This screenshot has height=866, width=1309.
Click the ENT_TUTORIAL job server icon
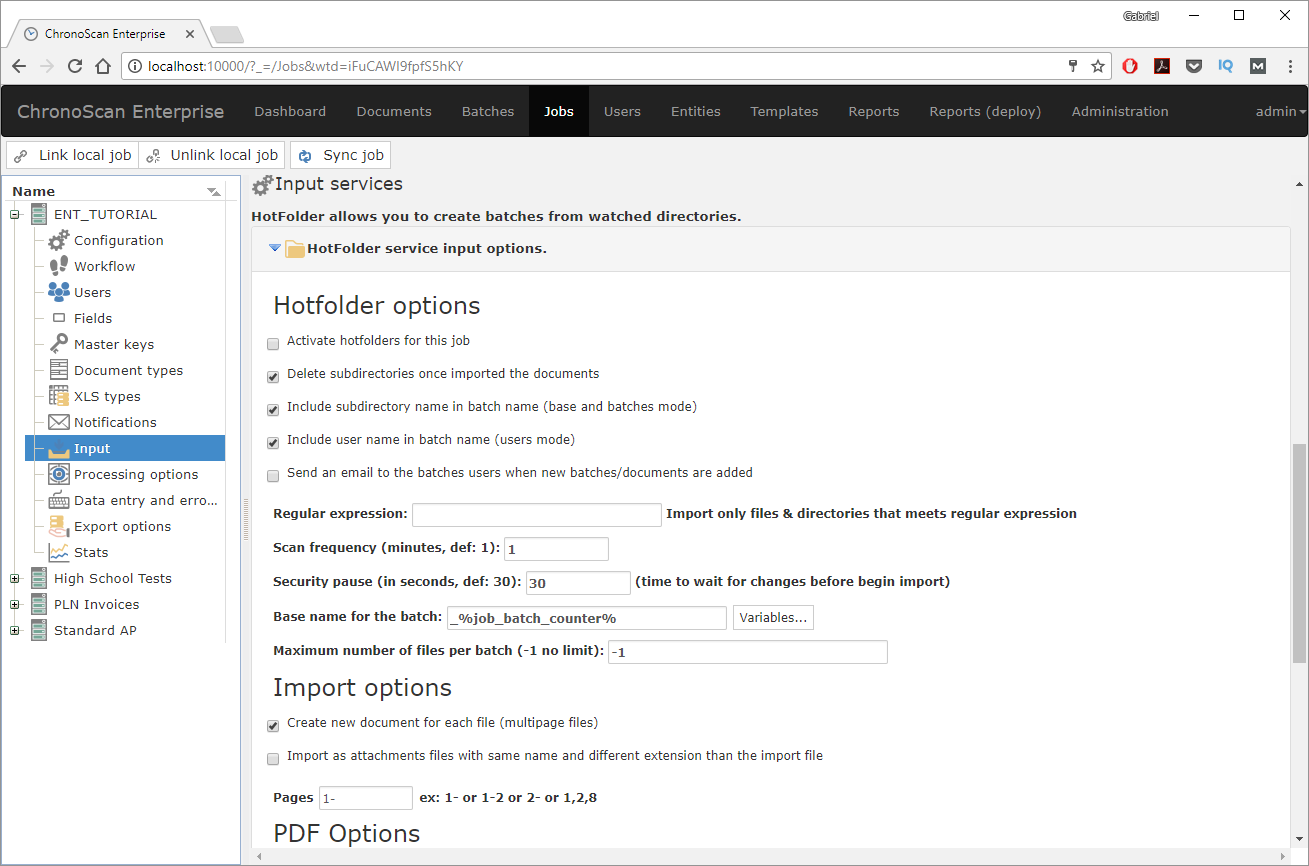[39, 214]
